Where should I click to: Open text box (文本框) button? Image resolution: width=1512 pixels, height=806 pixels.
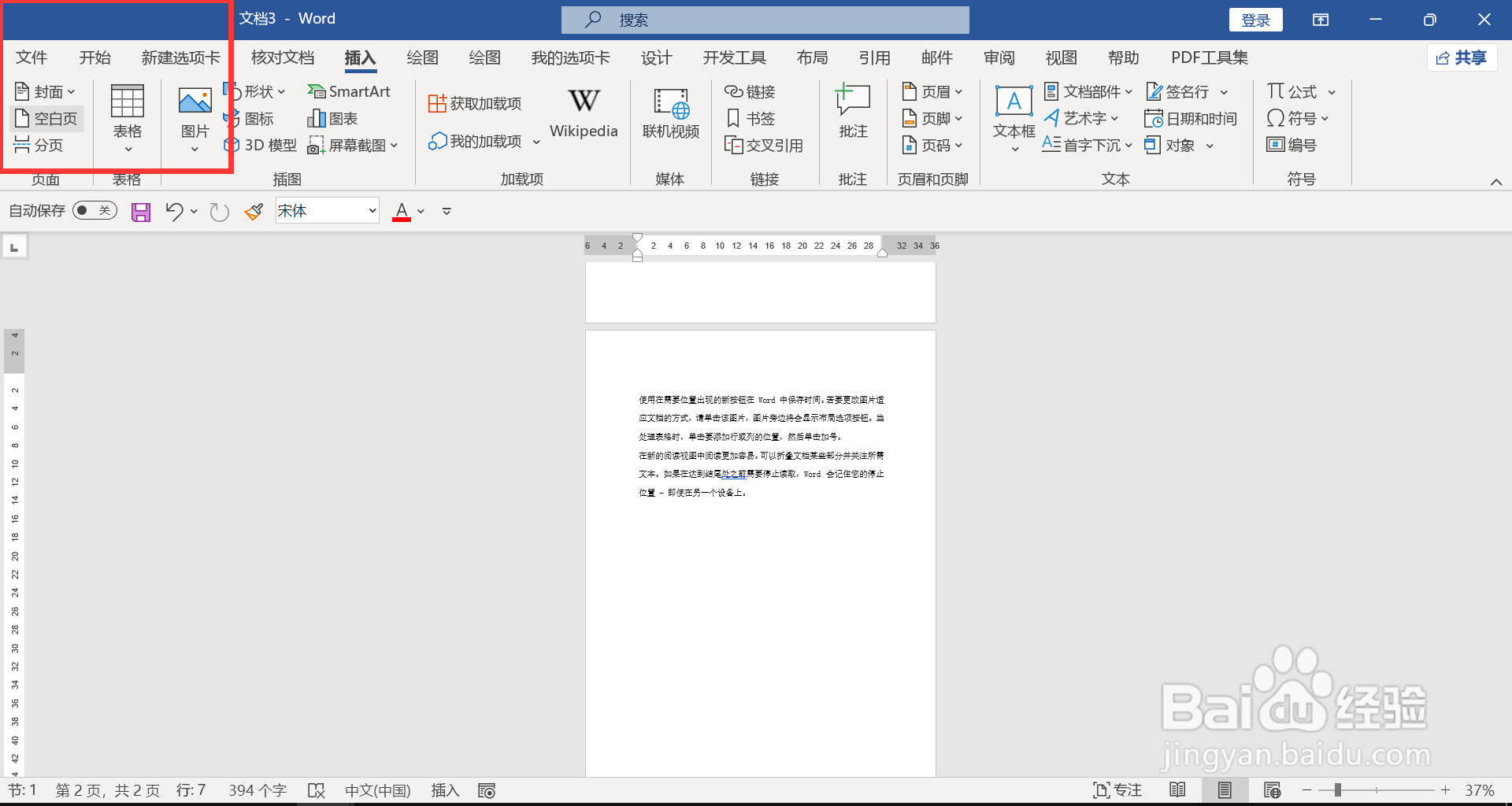pos(1014,118)
